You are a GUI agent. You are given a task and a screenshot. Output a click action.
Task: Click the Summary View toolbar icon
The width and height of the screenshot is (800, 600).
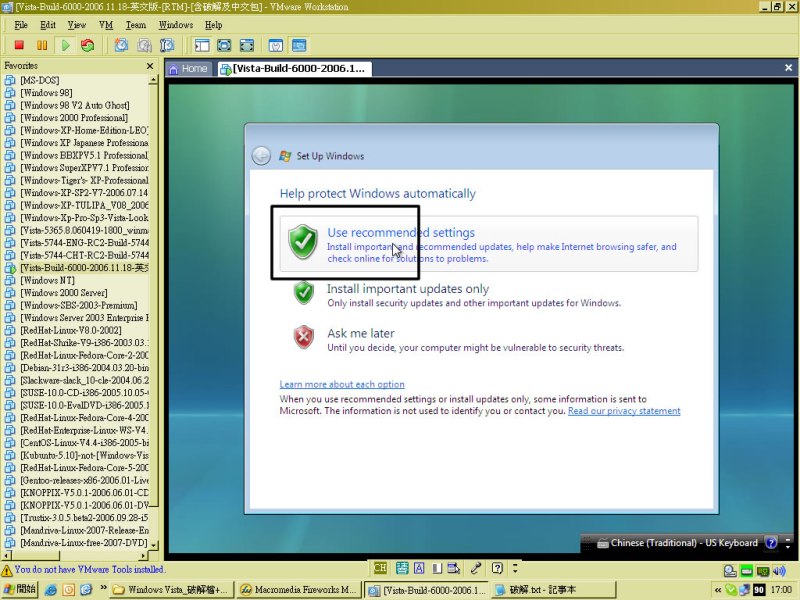coord(276,45)
